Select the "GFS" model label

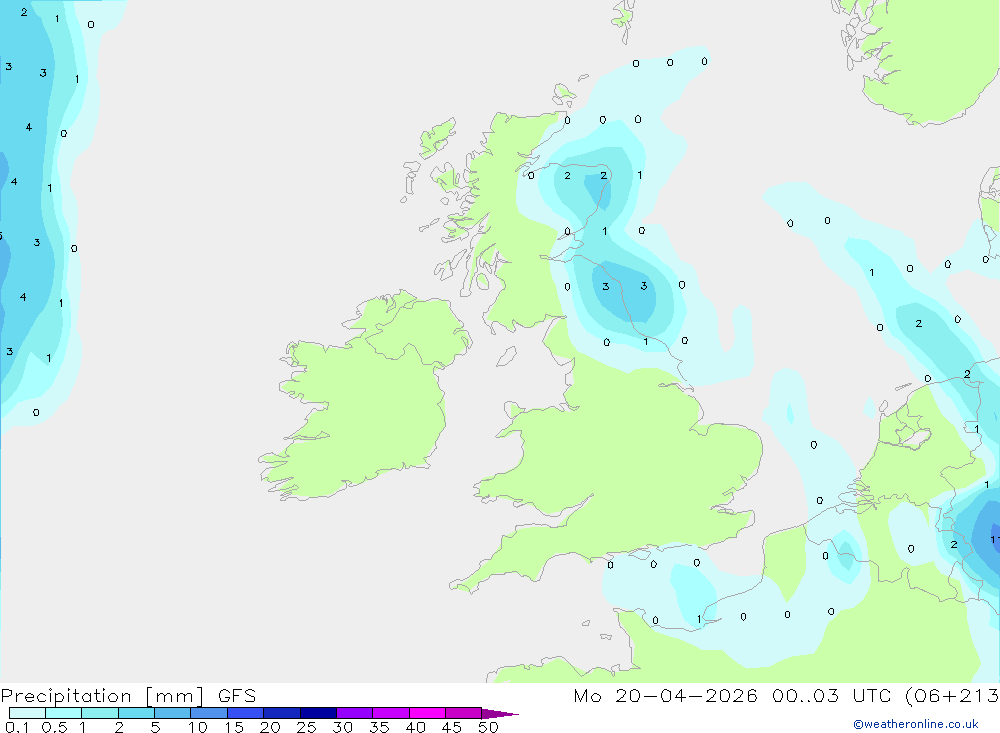[237, 696]
